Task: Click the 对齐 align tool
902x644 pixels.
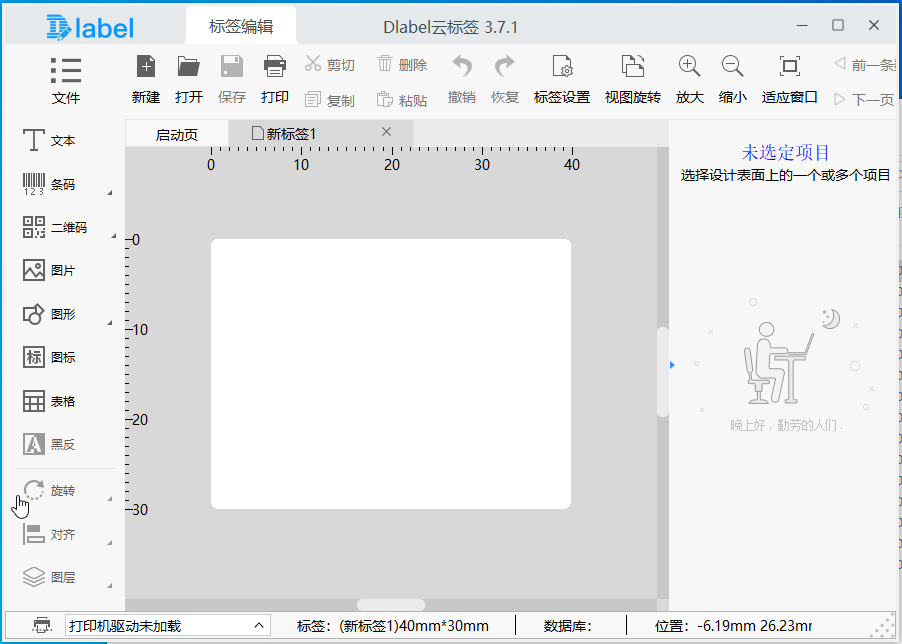Action: [49, 534]
